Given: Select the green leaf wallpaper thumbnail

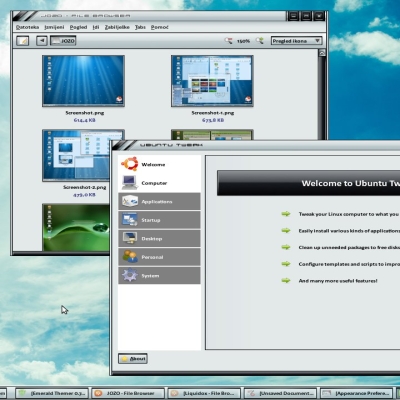Looking at the screenshot, I should [76, 227].
